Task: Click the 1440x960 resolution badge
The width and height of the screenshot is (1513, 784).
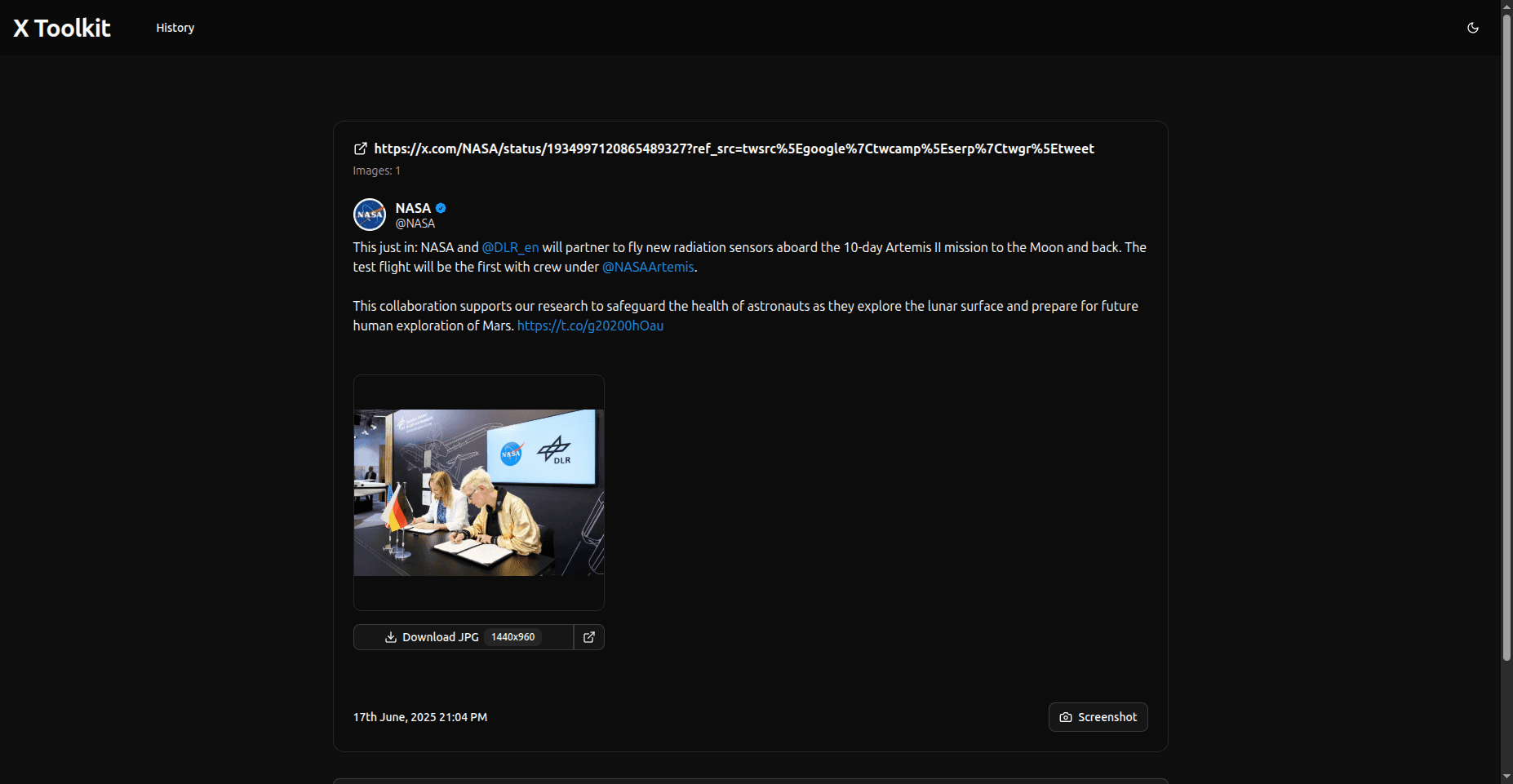Action: point(512,637)
